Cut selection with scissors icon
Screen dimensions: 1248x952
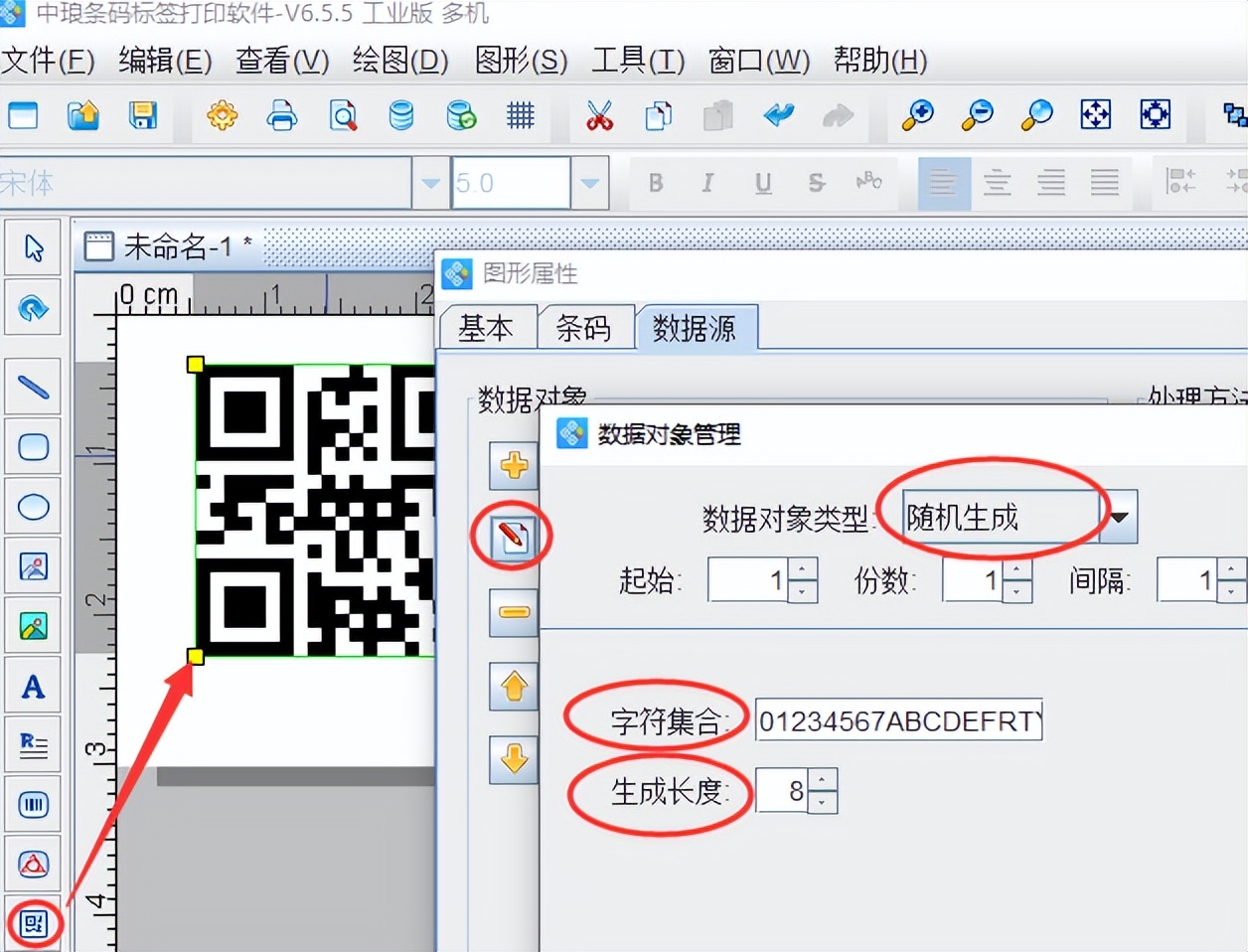(x=599, y=116)
